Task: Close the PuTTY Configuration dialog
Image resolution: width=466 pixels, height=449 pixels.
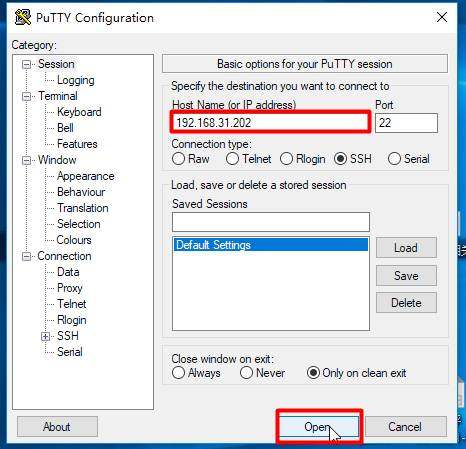Action: tap(442, 17)
